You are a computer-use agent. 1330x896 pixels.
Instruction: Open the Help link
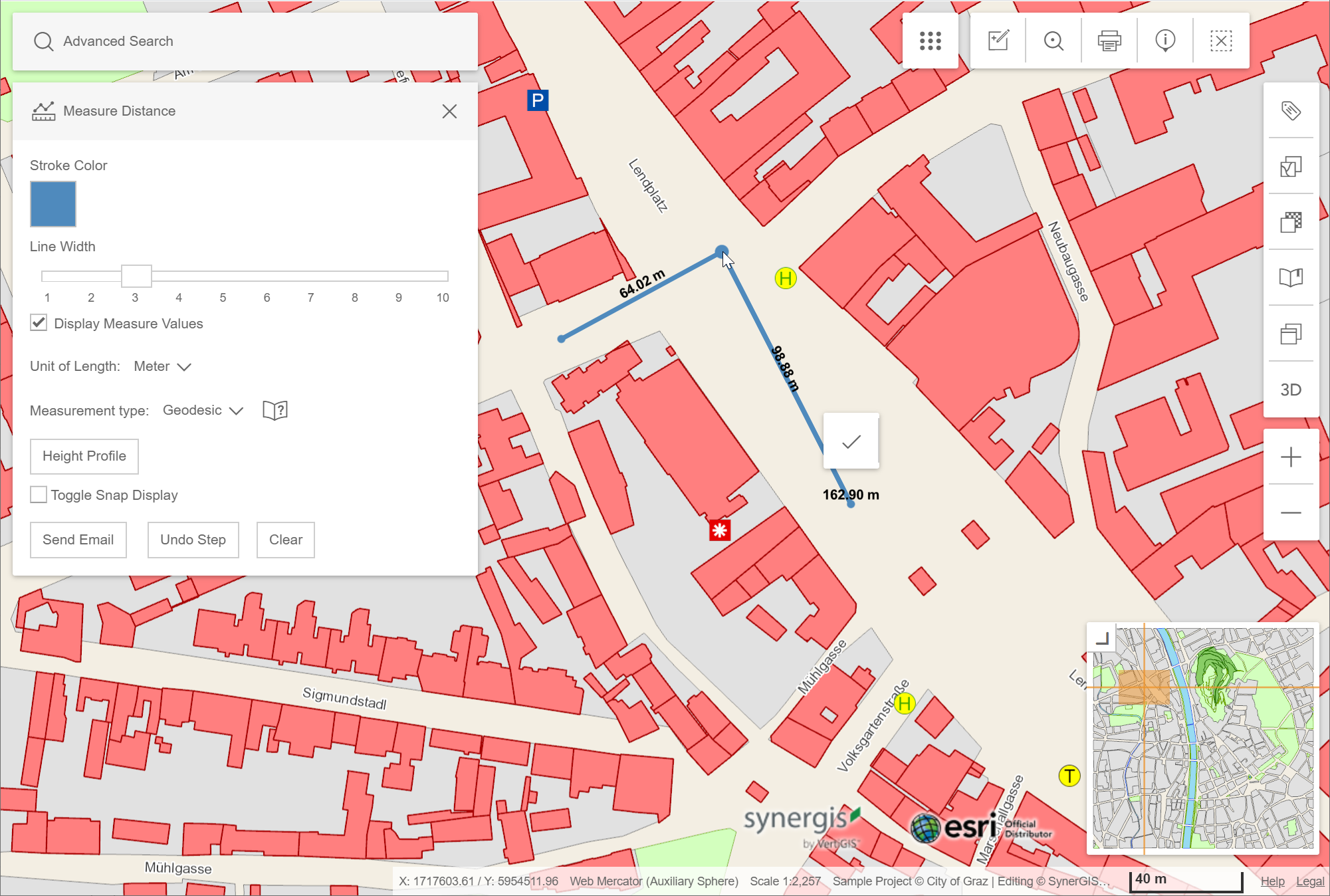point(1272,881)
